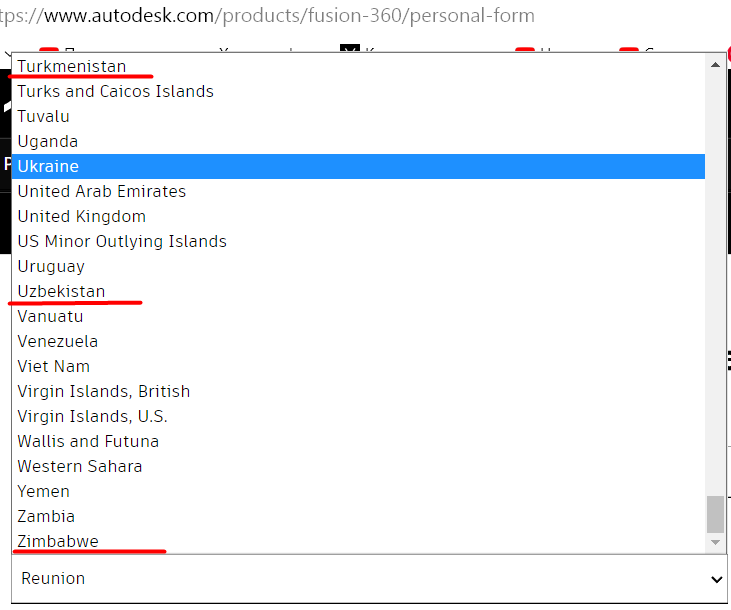Click the scrollbar up arrow
The width and height of the screenshot is (731, 610).
(715, 65)
